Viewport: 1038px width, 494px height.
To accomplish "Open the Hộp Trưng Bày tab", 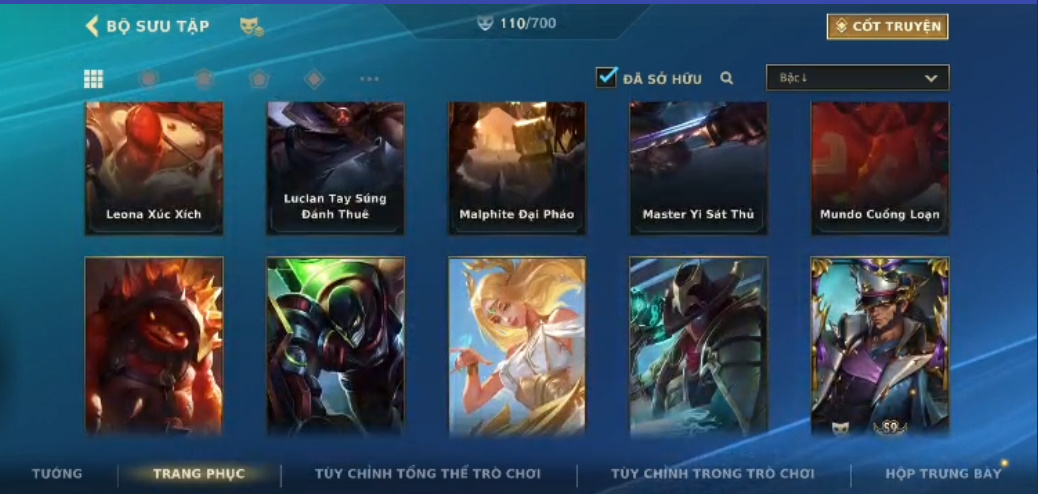I will (943, 473).
